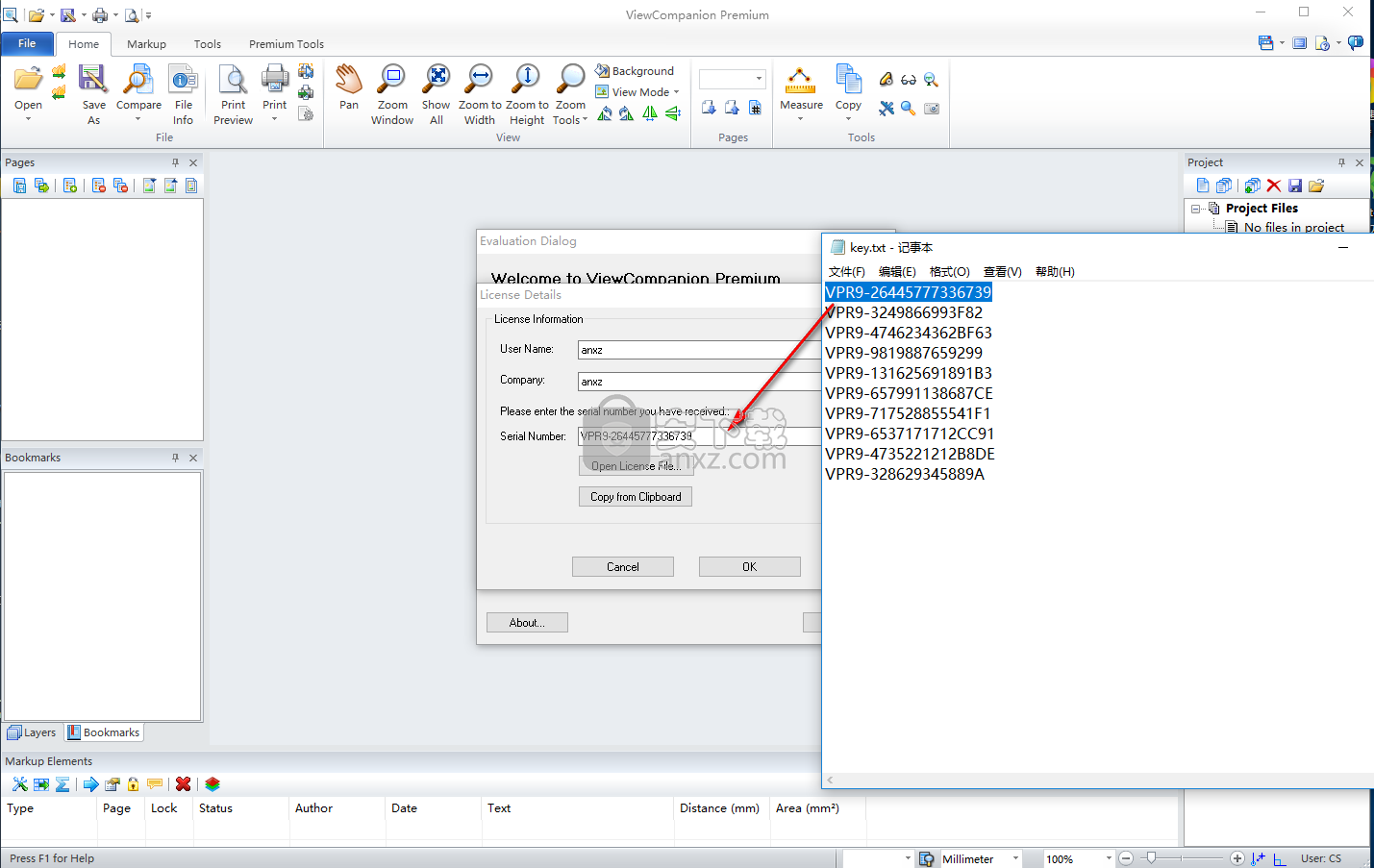Open Notepad 文件(F) menu
Image resolution: width=1374 pixels, height=868 pixels.
click(846, 272)
